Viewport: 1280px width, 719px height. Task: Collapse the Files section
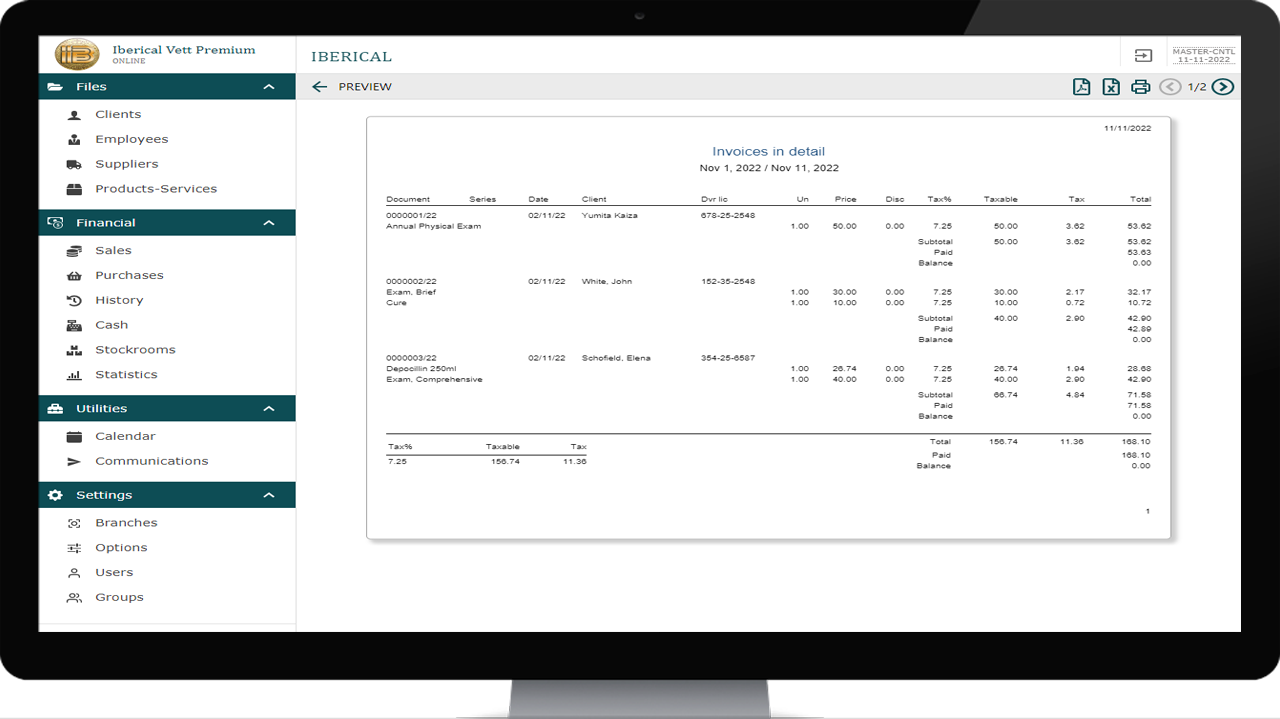(268, 87)
